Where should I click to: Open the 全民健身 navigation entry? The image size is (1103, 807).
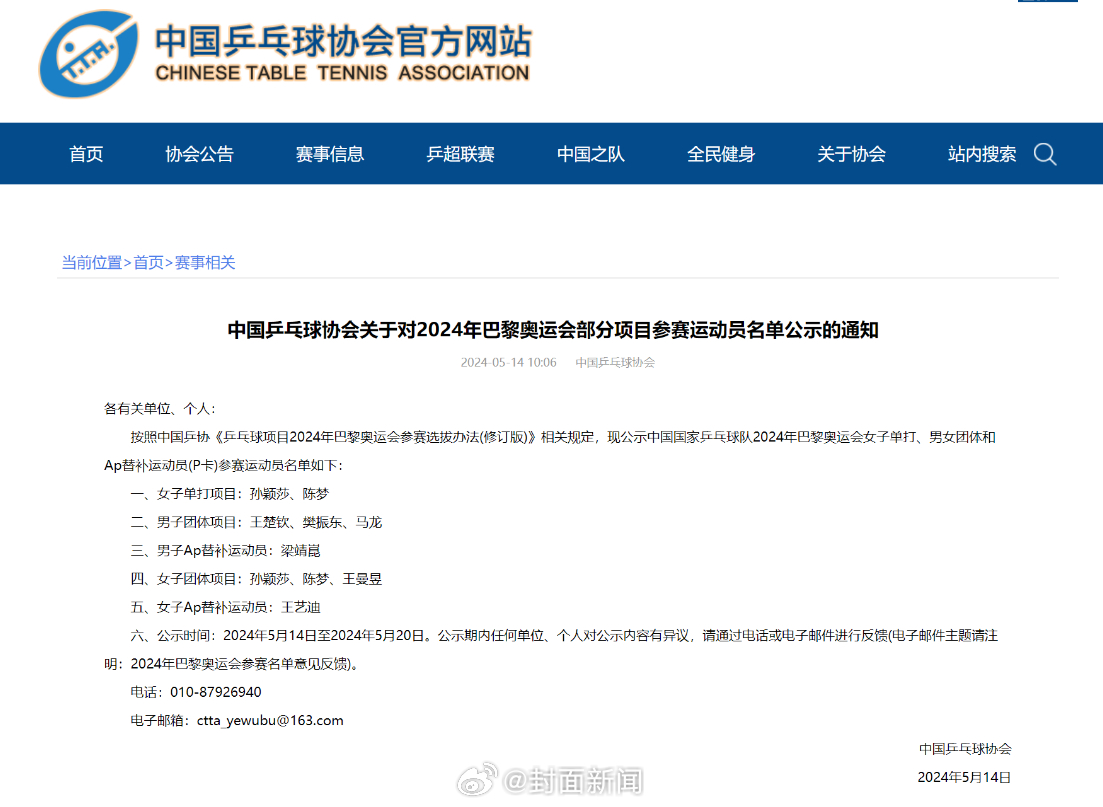722,154
